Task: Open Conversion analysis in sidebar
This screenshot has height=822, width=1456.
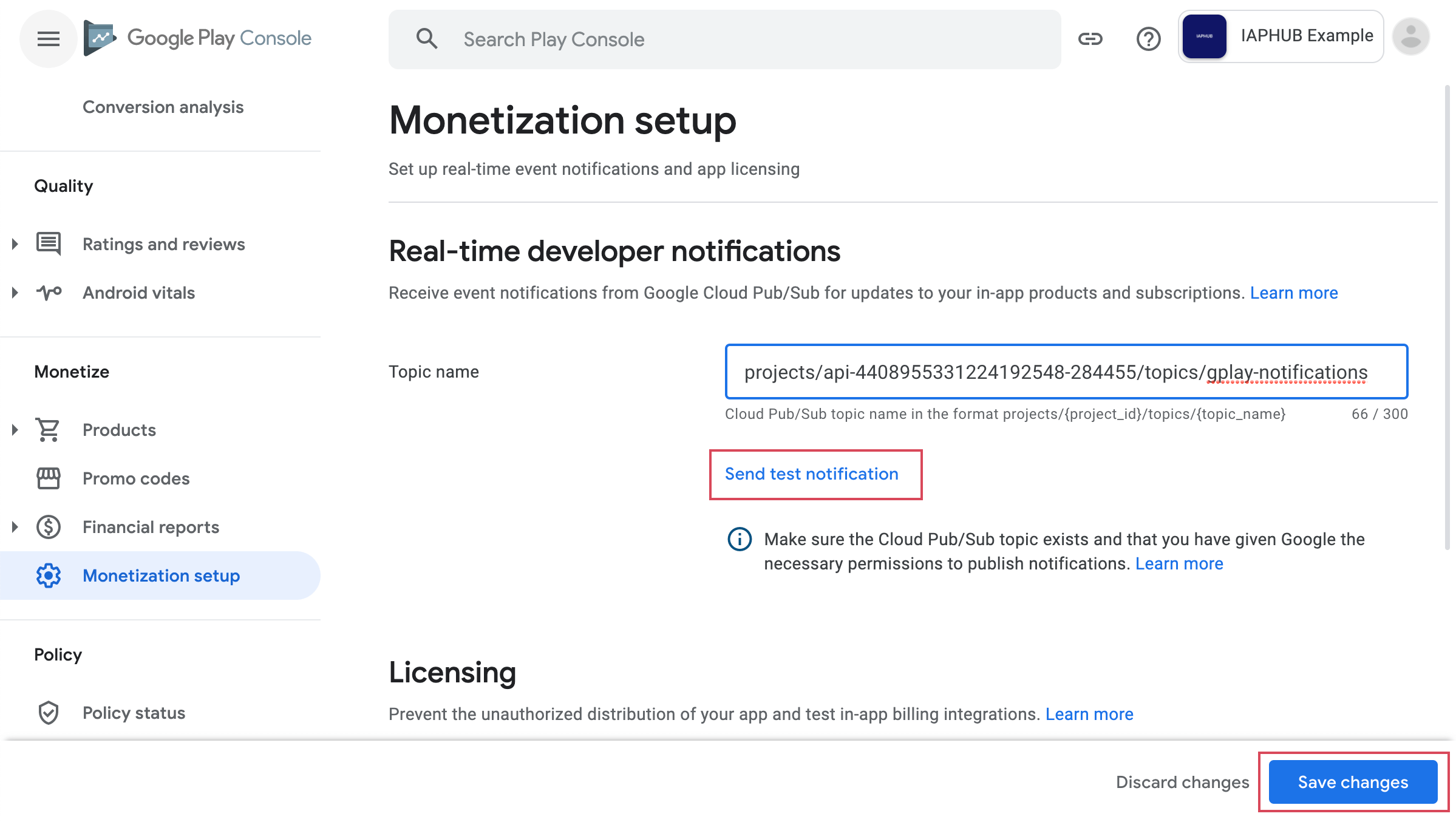Action: (163, 107)
